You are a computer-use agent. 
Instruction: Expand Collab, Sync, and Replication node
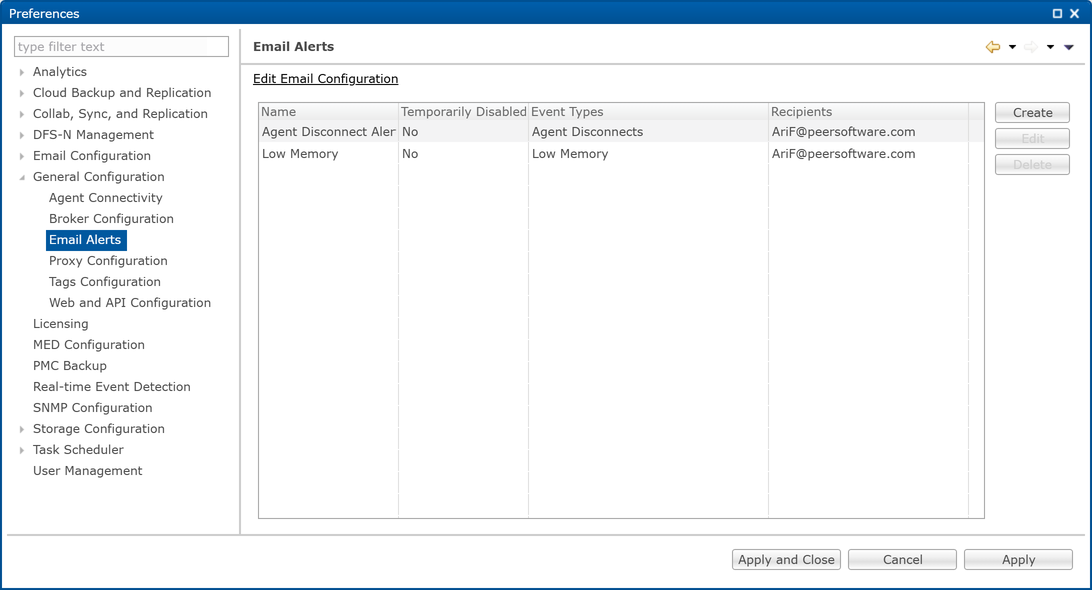pos(22,114)
